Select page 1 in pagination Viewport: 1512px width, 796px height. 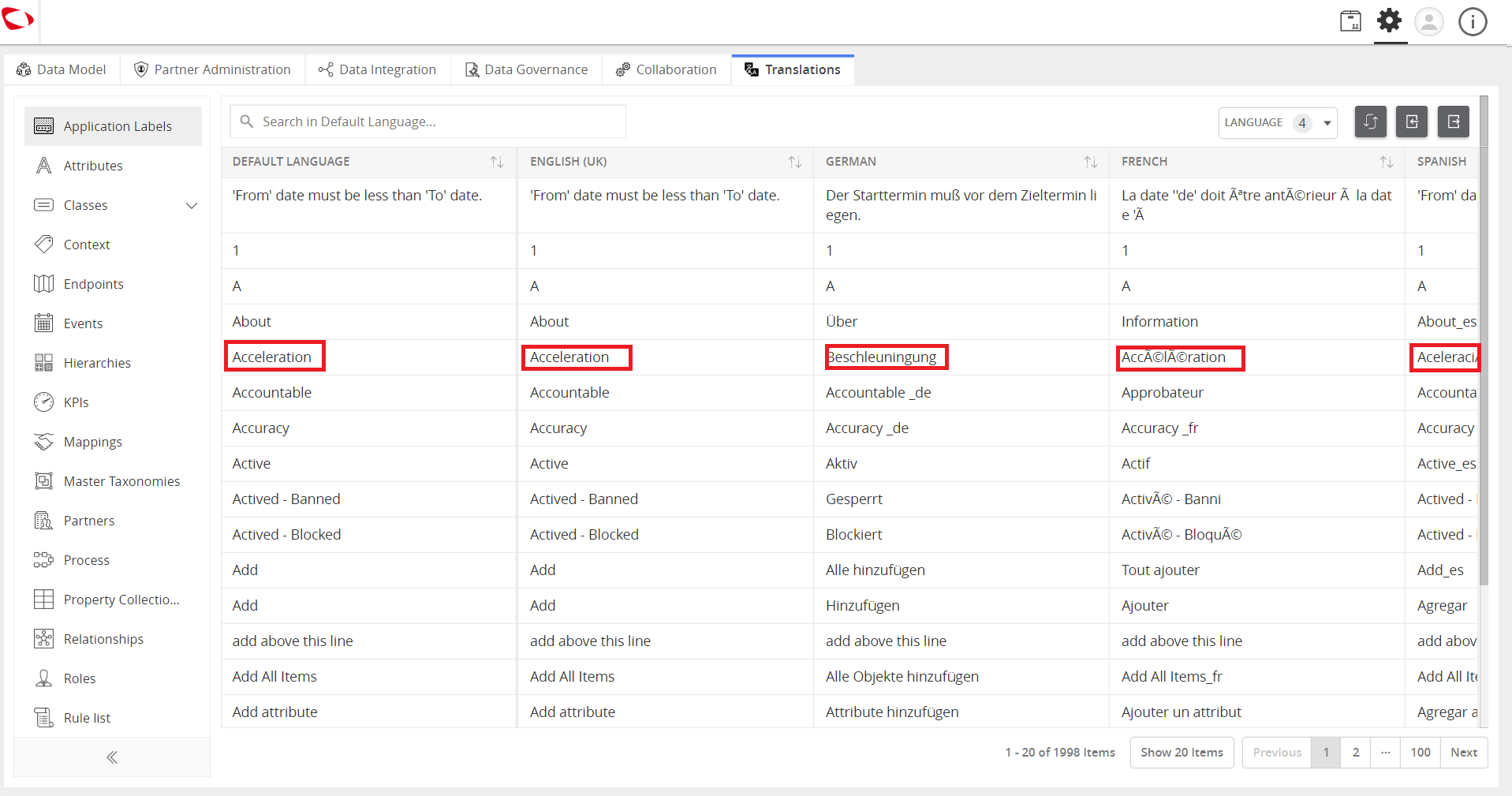click(1326, 753)
